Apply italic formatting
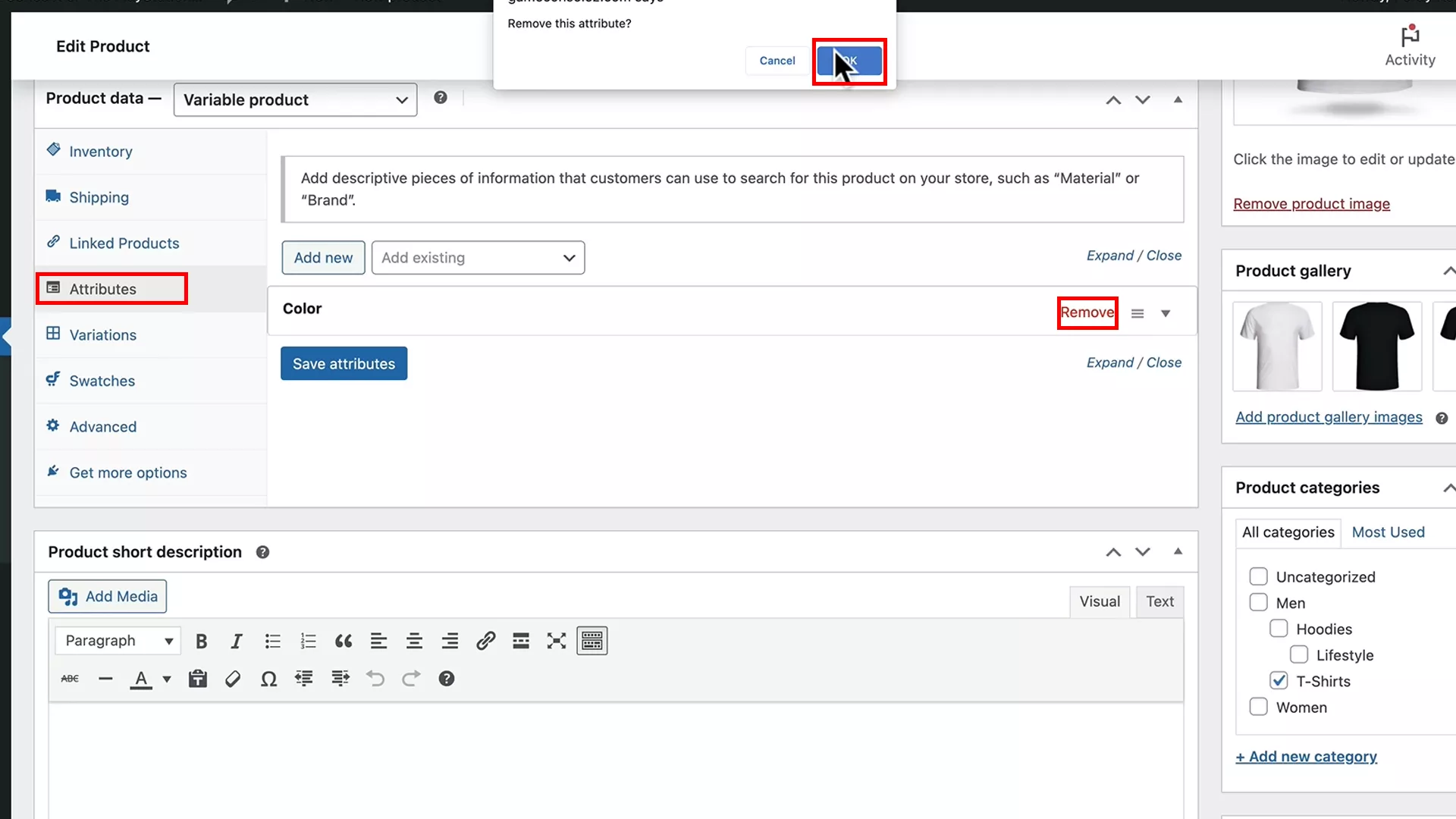 point(236,641)
